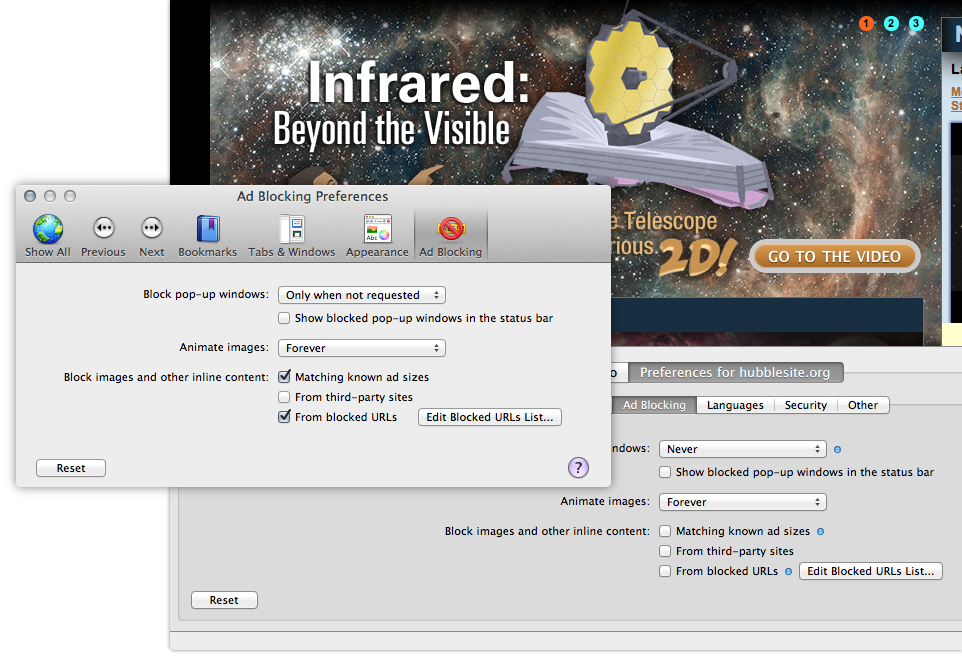Toggle Show blocked pop-up windows checkbox in front dialog
The height and width of the screenshot is (669, 962).
pyautogui.click(x=285, y=318)
